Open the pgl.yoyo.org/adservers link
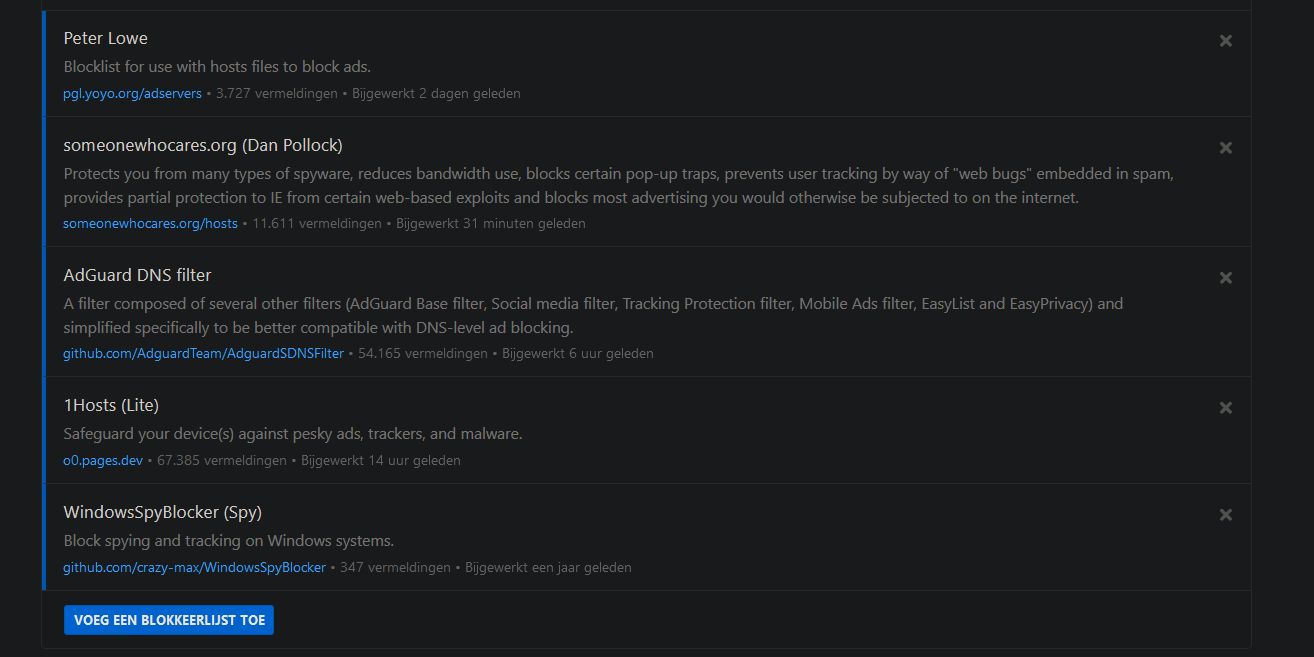The image size is (1314, 657). [x=132, y=93]
